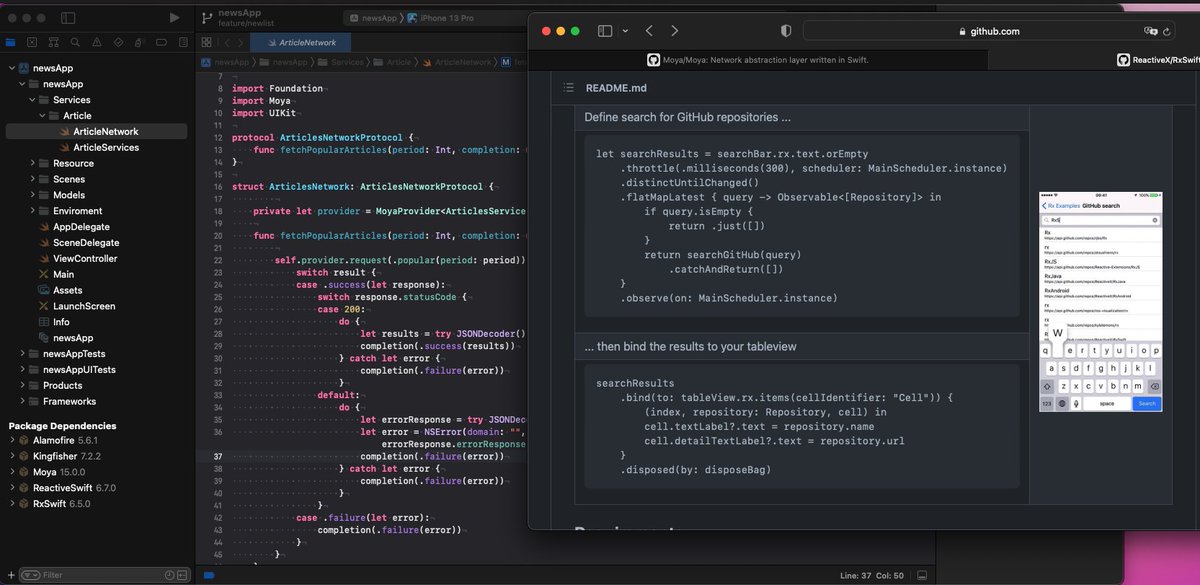This screenshot has width=1200, height=585.
Task: Click the translate icon in address bar
Action: tap(1150, 31)
